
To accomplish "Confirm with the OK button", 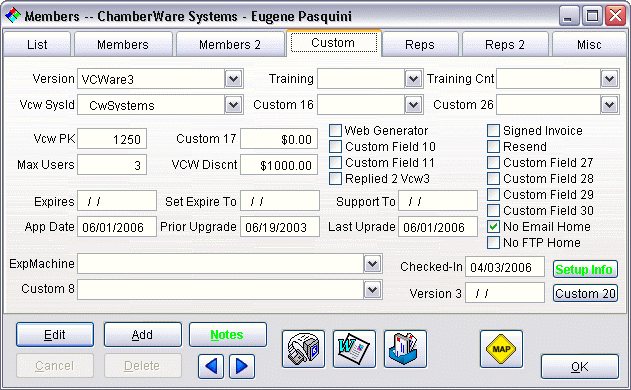I will click(579, 367).
